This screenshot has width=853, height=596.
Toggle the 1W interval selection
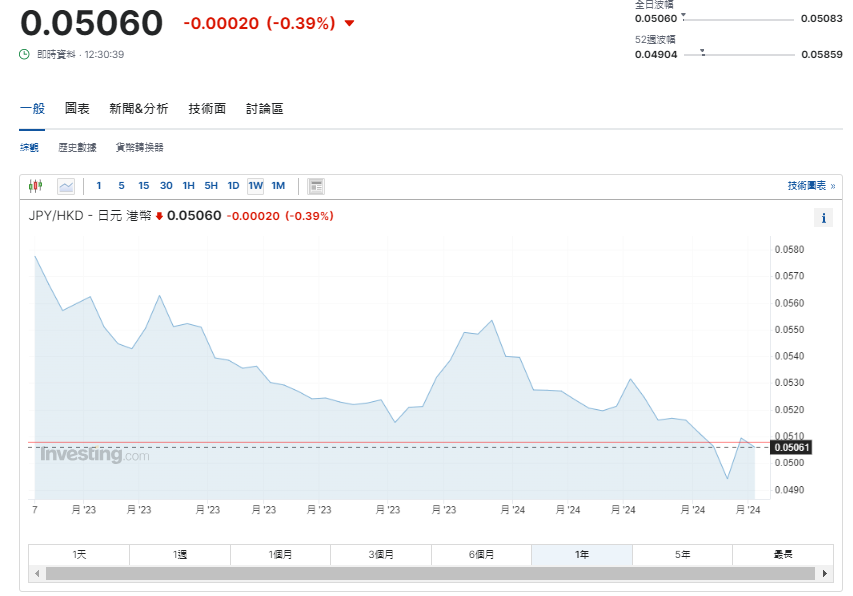coord(255,185)
